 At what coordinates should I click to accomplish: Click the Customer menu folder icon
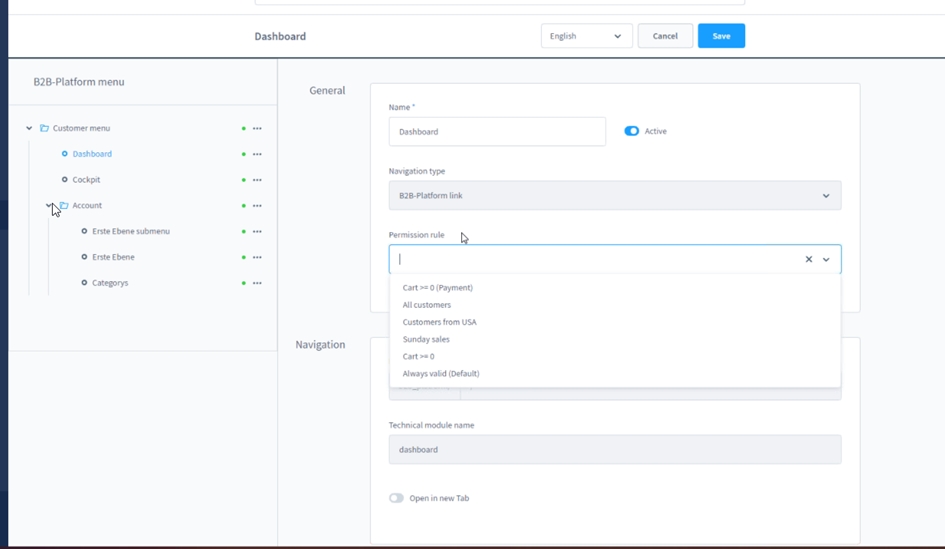tap(44, 129)
